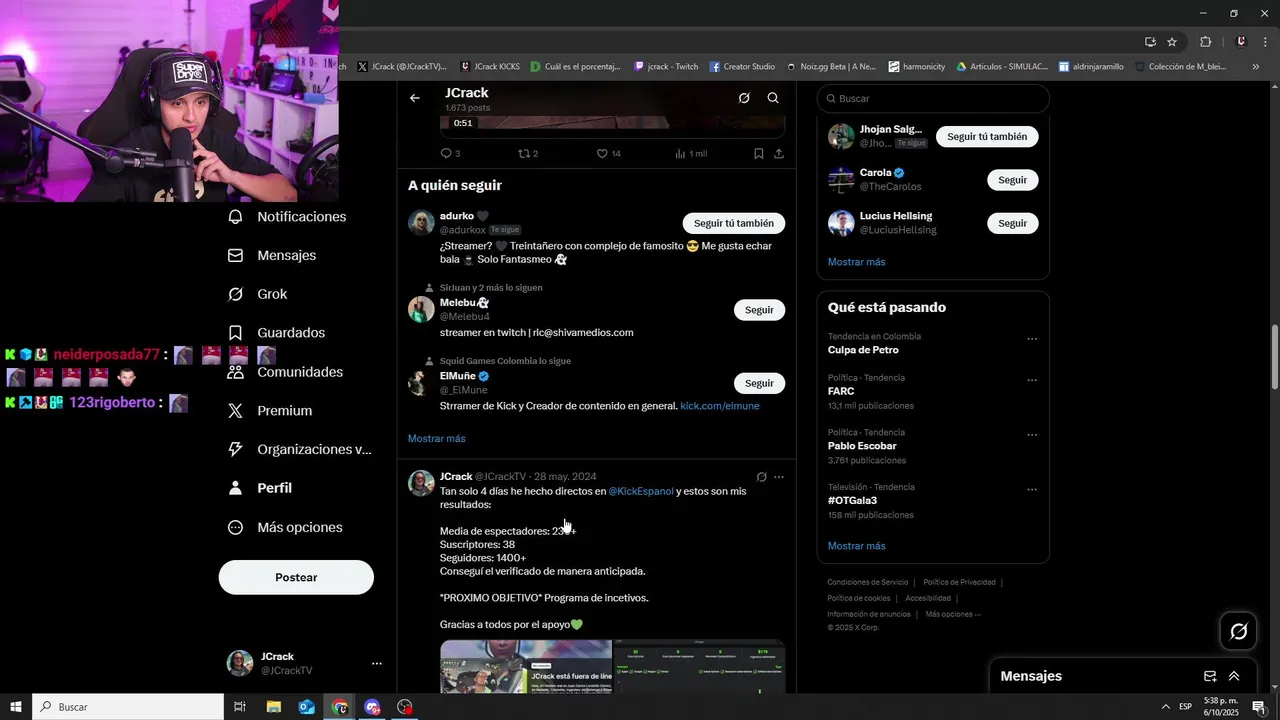Open @KickEspanol mention link
The height and width of the screenshot is (720, 1280).
tap(641, 491)
